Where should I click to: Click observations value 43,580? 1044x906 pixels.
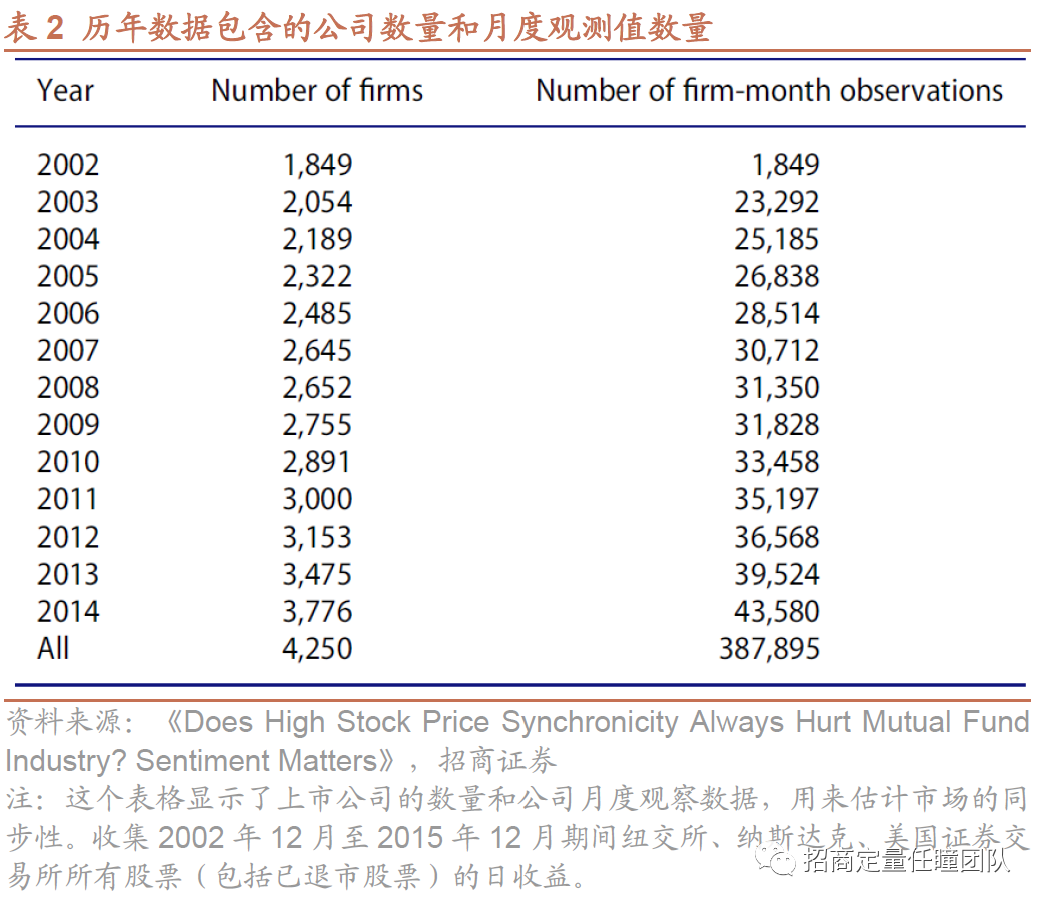coord(776,612)
